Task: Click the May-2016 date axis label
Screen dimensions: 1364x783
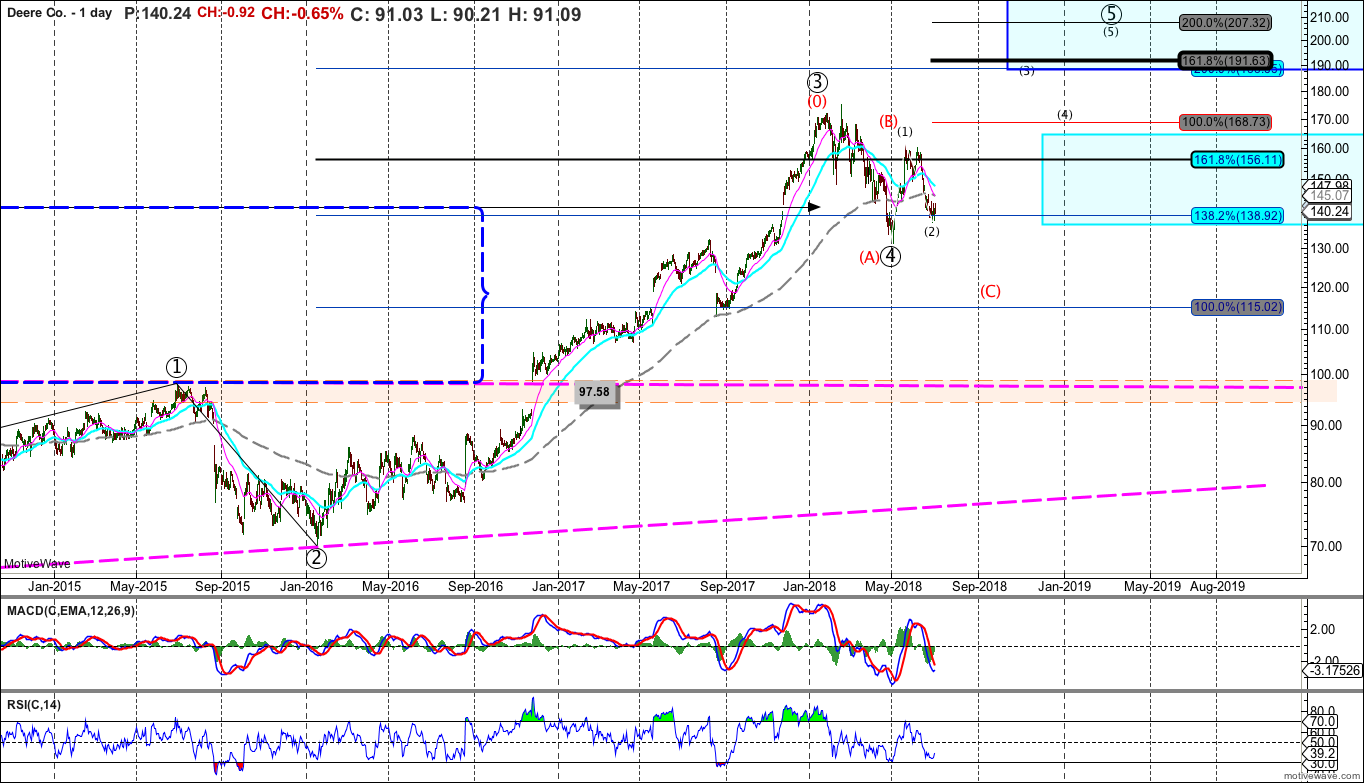Action: (390, 587)
